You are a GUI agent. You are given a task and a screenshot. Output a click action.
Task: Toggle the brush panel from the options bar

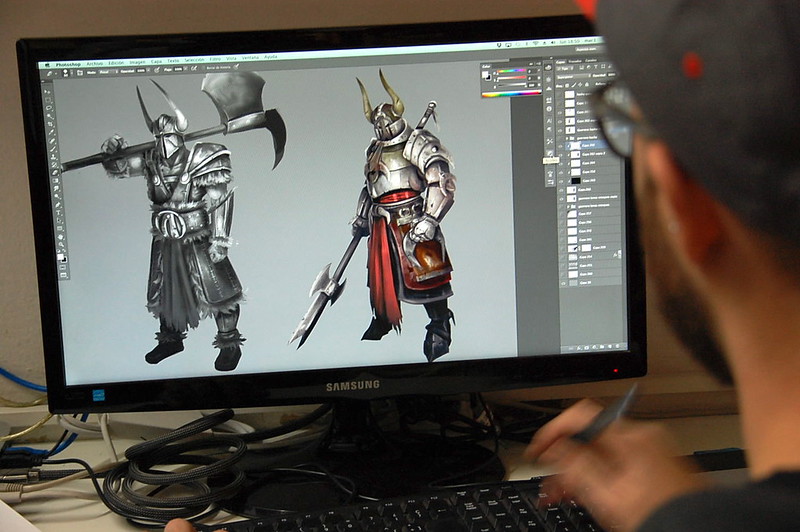pyautogui.click(x=80, y=73)
